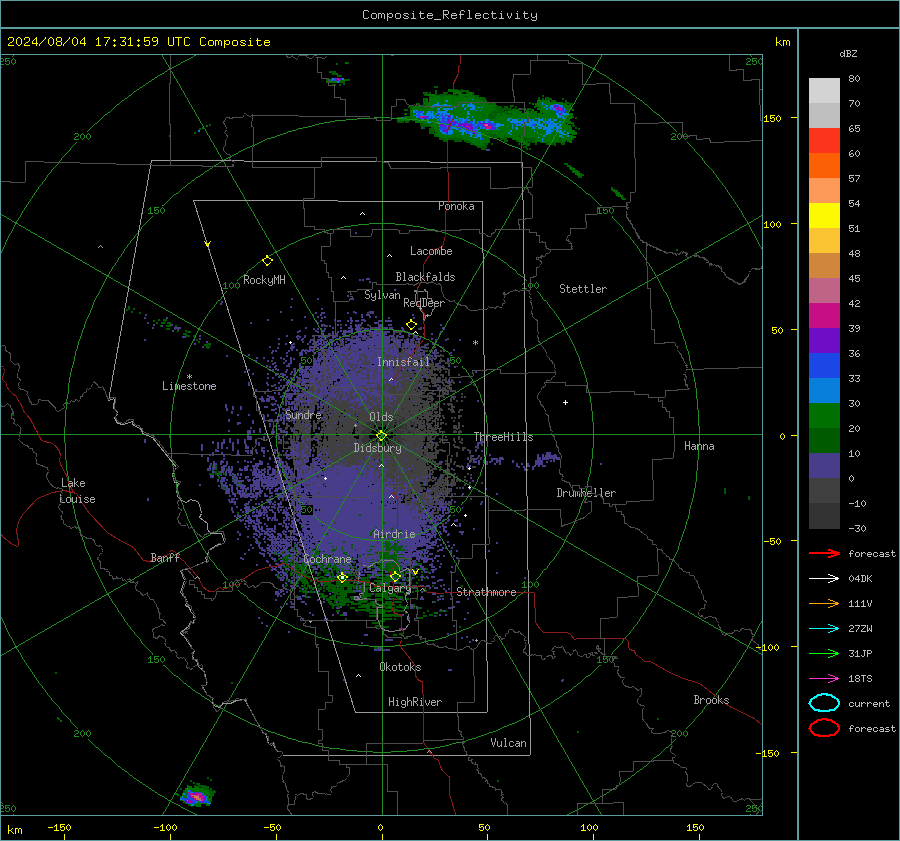Click the yellow 51 dBZ color swatch

tap(824, 216)
